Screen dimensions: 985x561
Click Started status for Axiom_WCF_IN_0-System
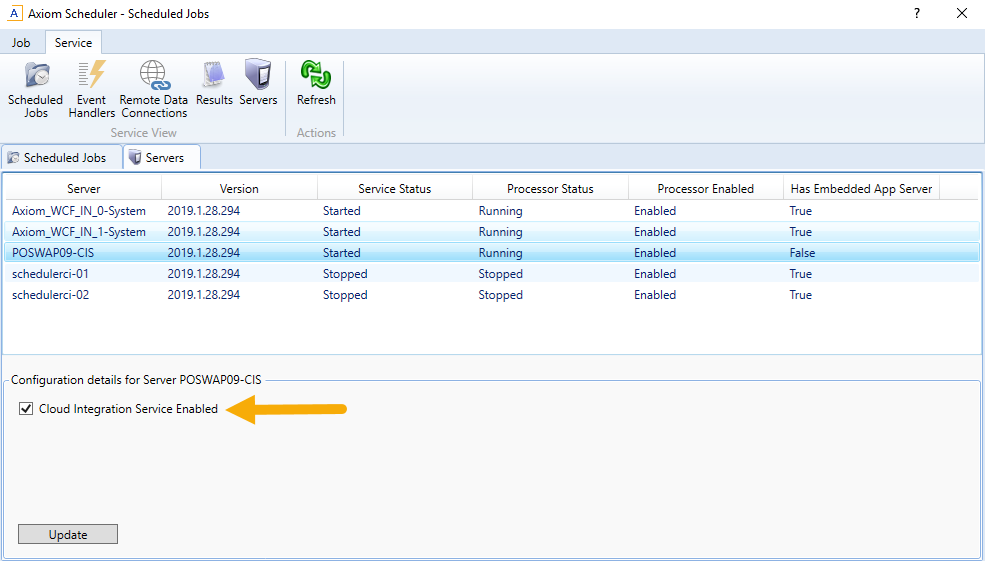[x=342, y=211]
